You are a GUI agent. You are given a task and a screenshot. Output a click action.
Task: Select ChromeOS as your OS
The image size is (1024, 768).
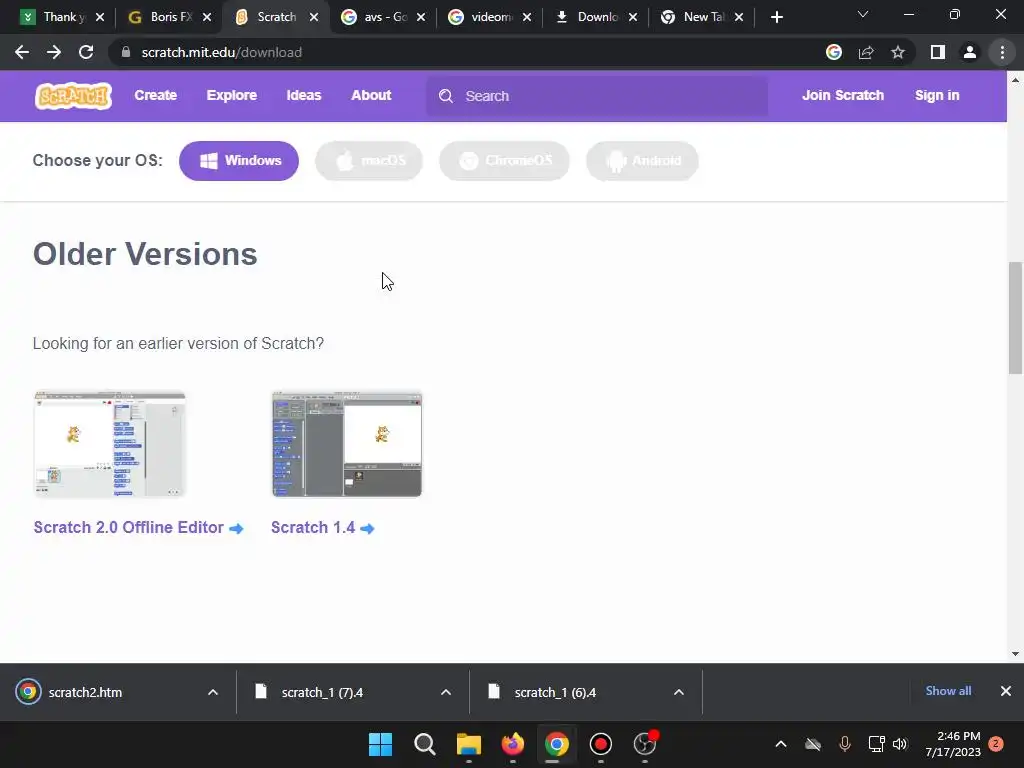tap(504, 161)
